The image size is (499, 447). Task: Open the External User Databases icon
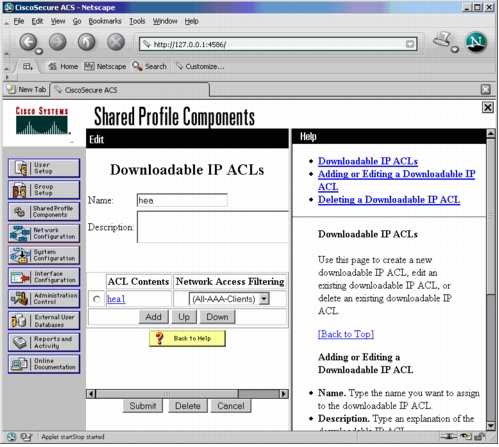point(44,321)
